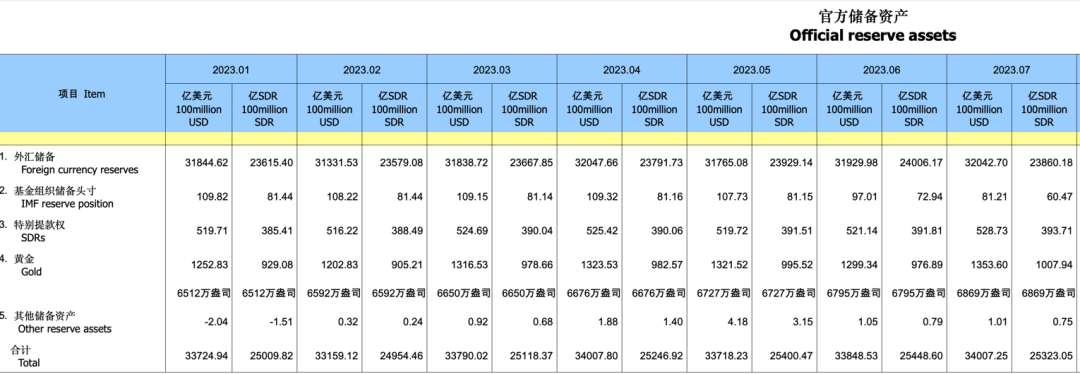Select Total value 24954.46
This screenshot has width=1080, height=374.
point(401,356)
